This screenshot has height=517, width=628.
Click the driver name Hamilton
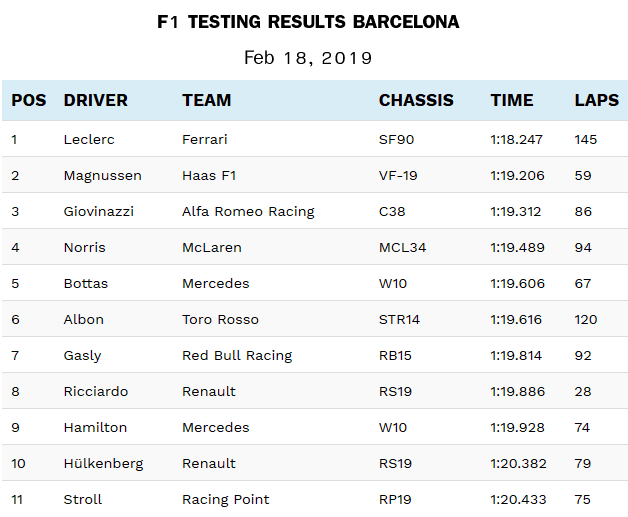coord(95,427)
